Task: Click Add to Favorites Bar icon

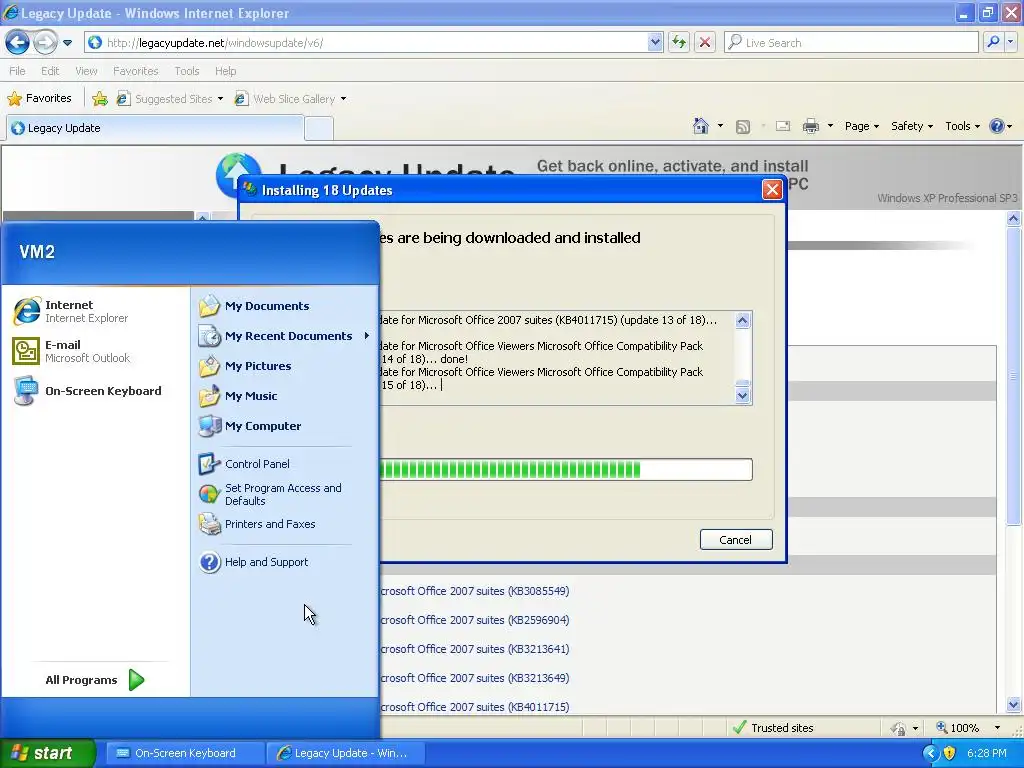Action: click(100, 99)
